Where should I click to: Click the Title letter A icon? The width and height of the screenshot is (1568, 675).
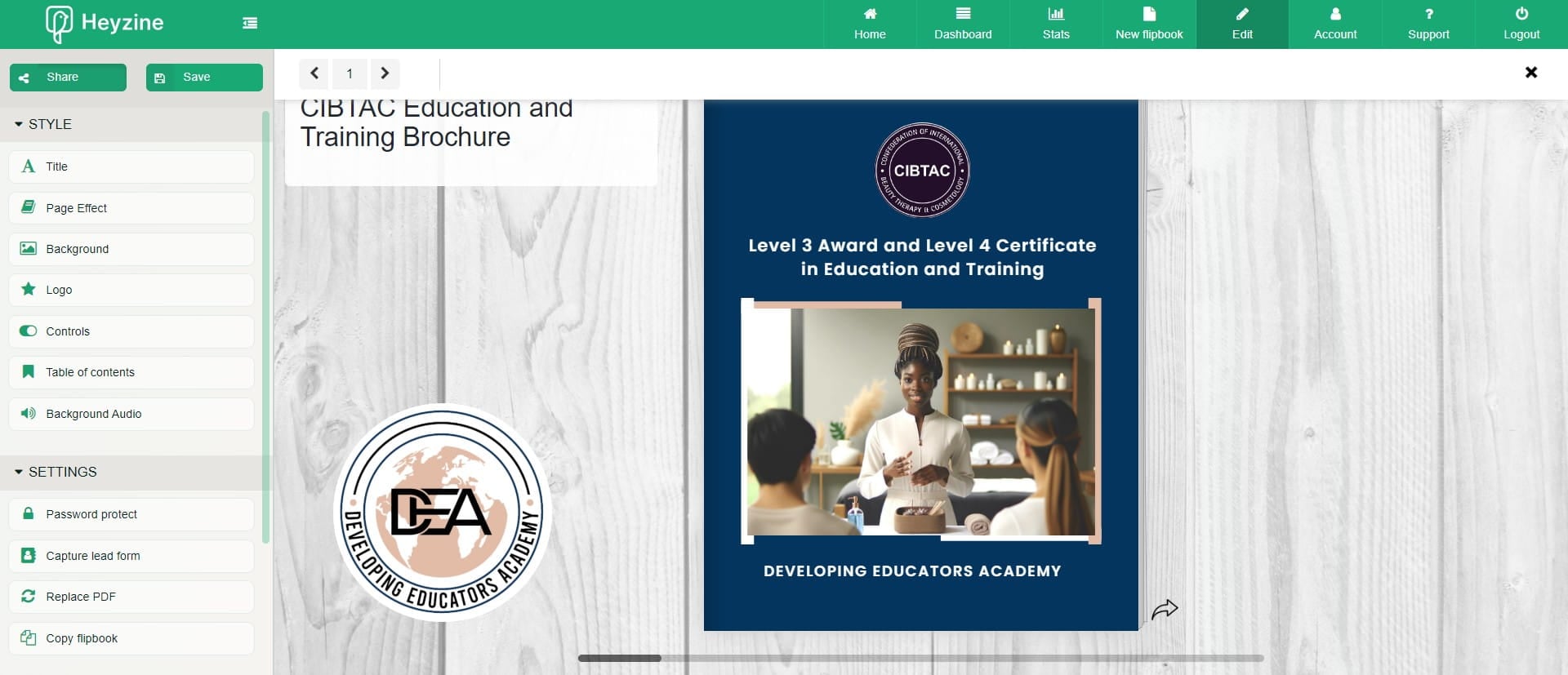point(29,167)
